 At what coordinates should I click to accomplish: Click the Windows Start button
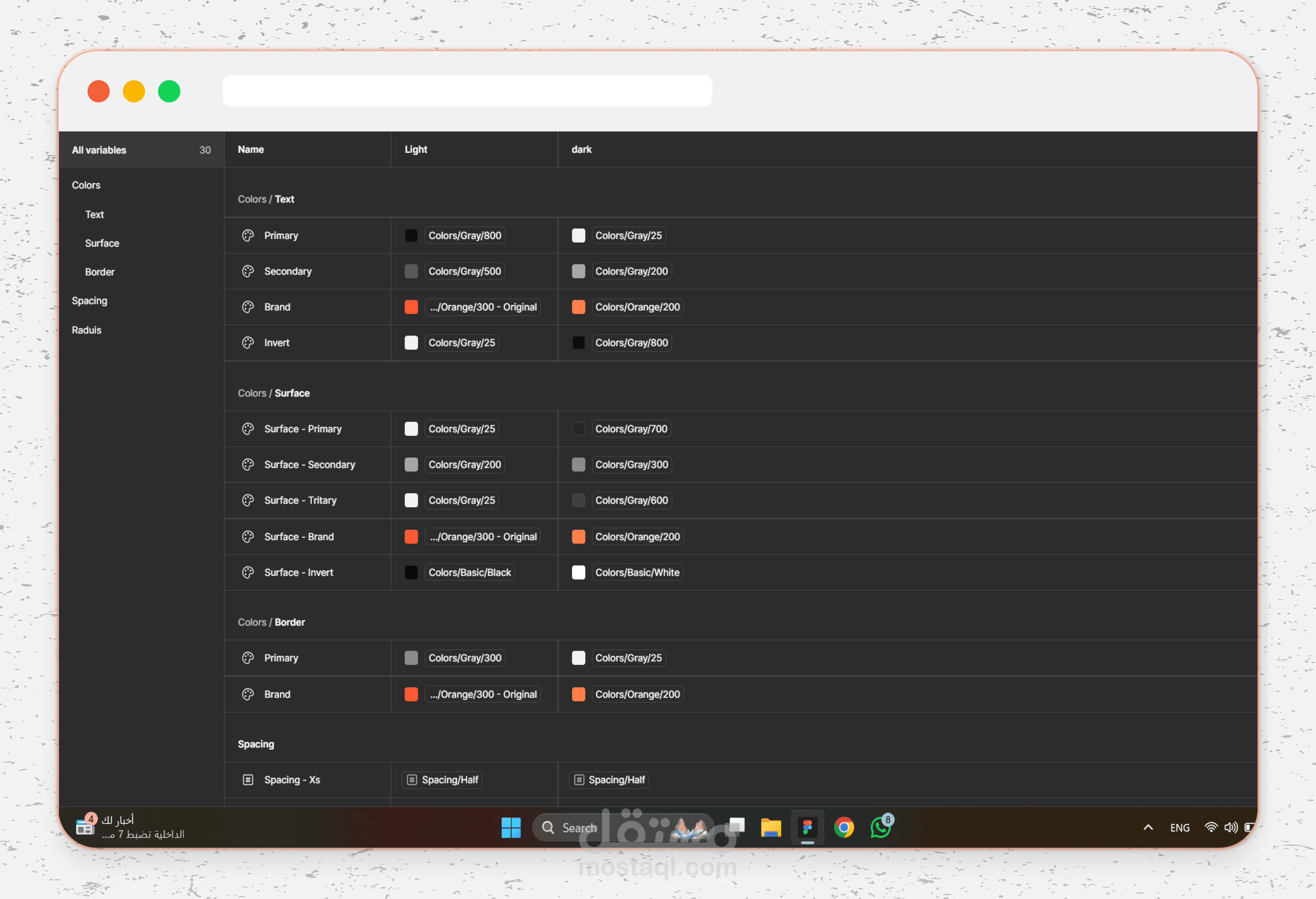511,828
